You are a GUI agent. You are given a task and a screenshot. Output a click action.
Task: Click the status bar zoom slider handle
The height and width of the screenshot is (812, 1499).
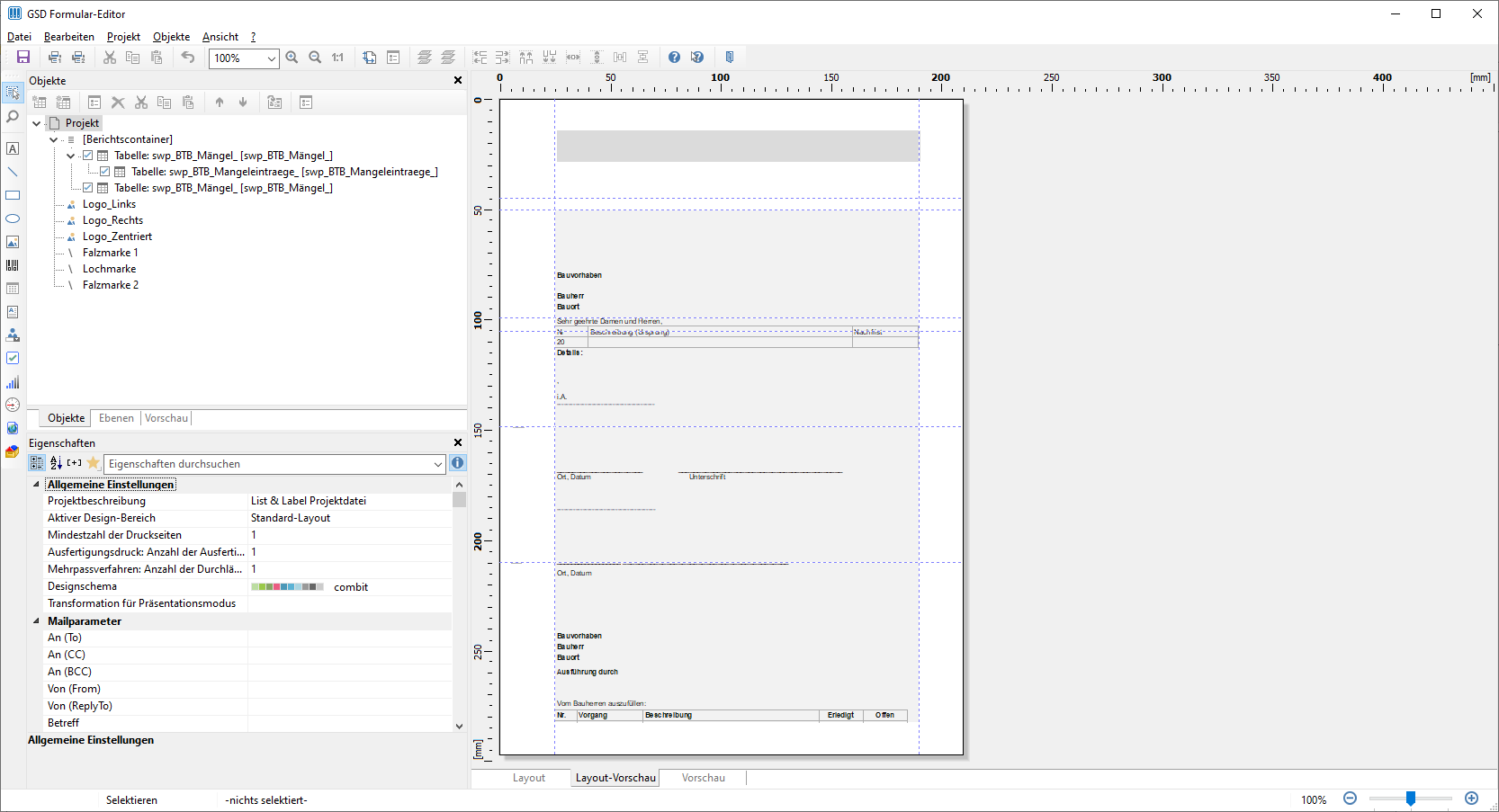point(1411,799)
